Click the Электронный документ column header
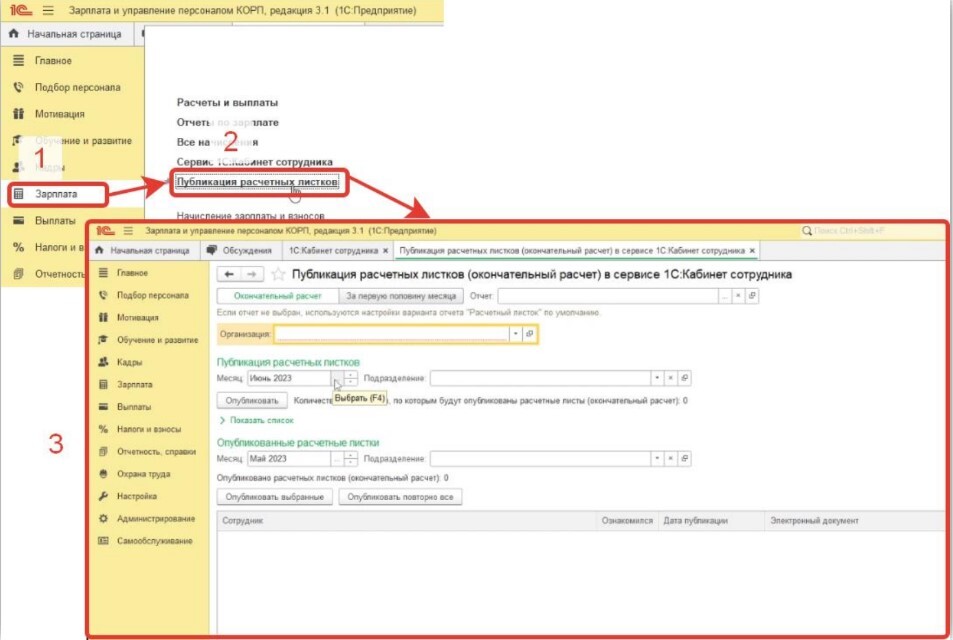 click(x=855, y=521)
